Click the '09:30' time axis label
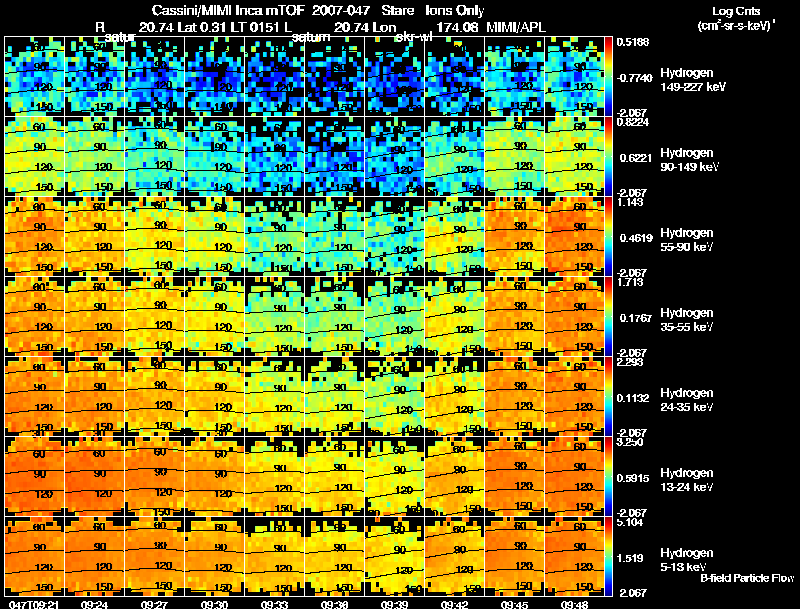This screenshot has width=800, height=609. [x=214, y=604]
